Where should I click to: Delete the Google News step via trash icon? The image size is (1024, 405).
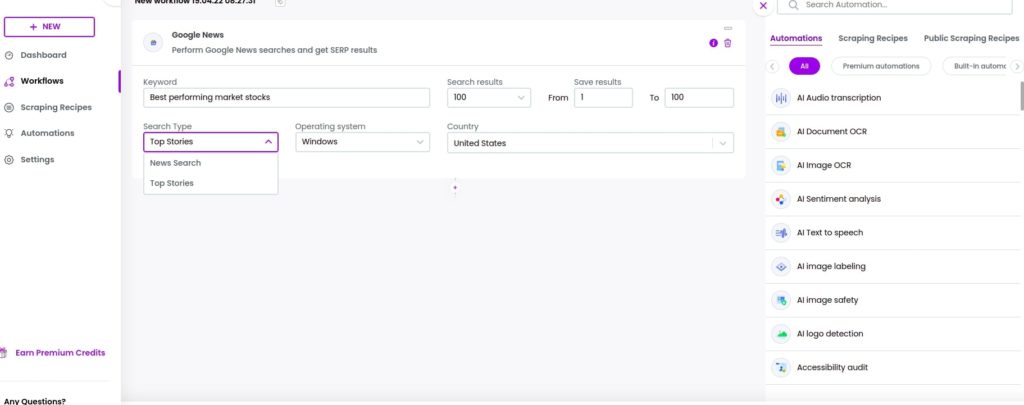(728, 43)
